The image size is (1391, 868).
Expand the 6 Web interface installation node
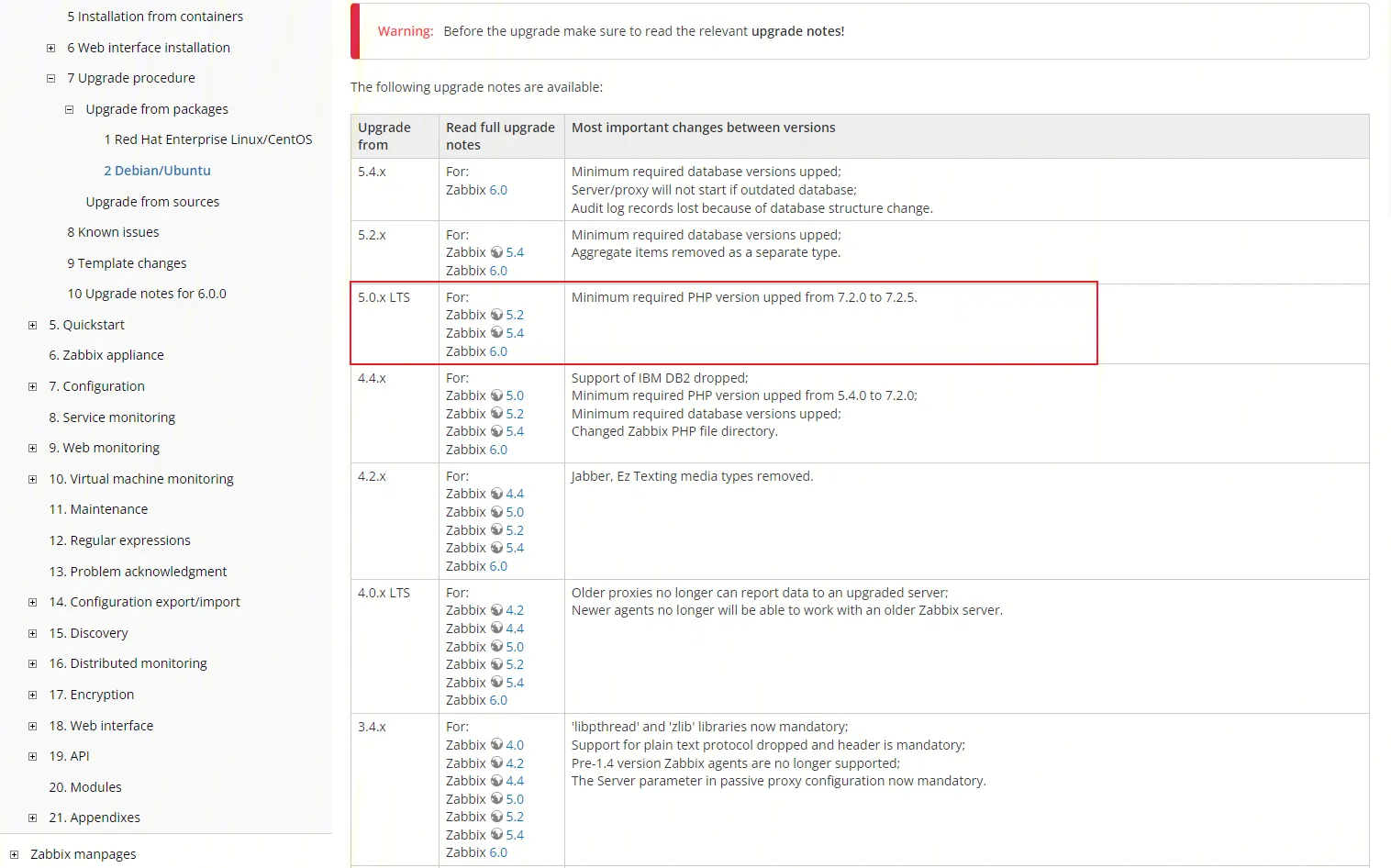(x=51, y=49)
